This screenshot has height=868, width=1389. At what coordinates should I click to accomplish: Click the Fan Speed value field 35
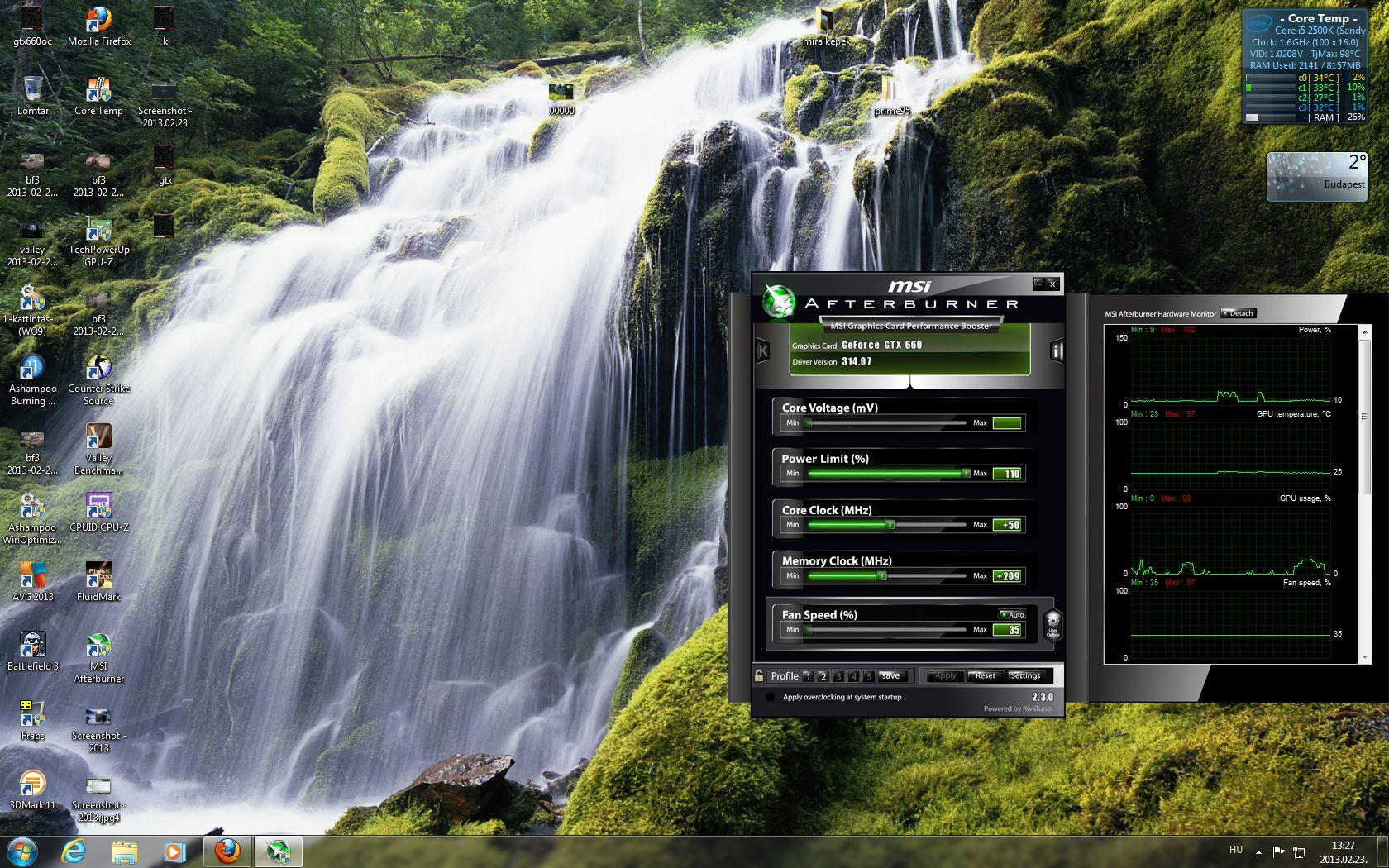click(x=1007, y=630)
